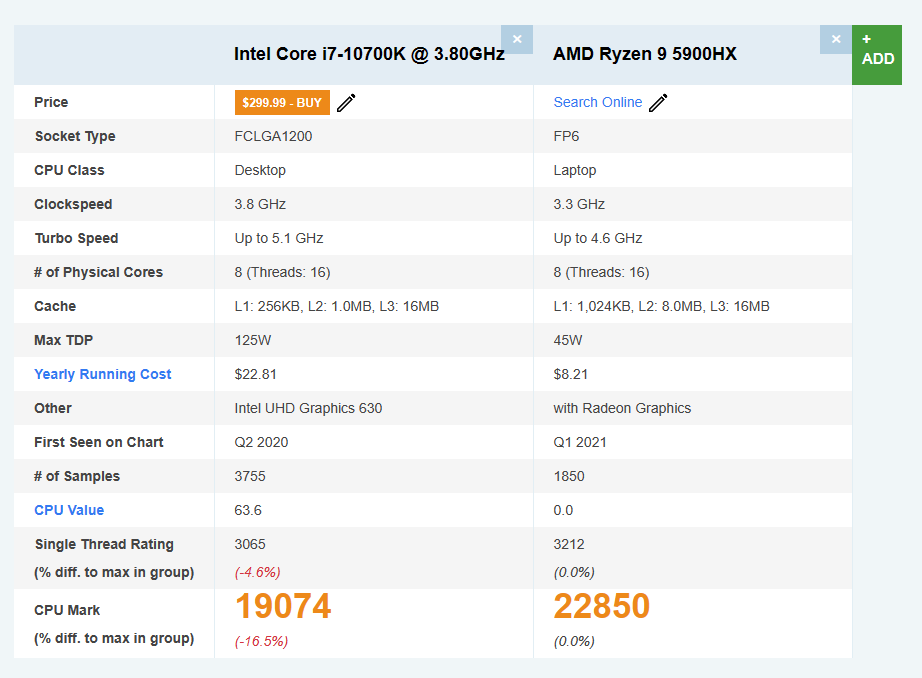
Task: Click the Laptop CPU class value
Action: [574, 171]
